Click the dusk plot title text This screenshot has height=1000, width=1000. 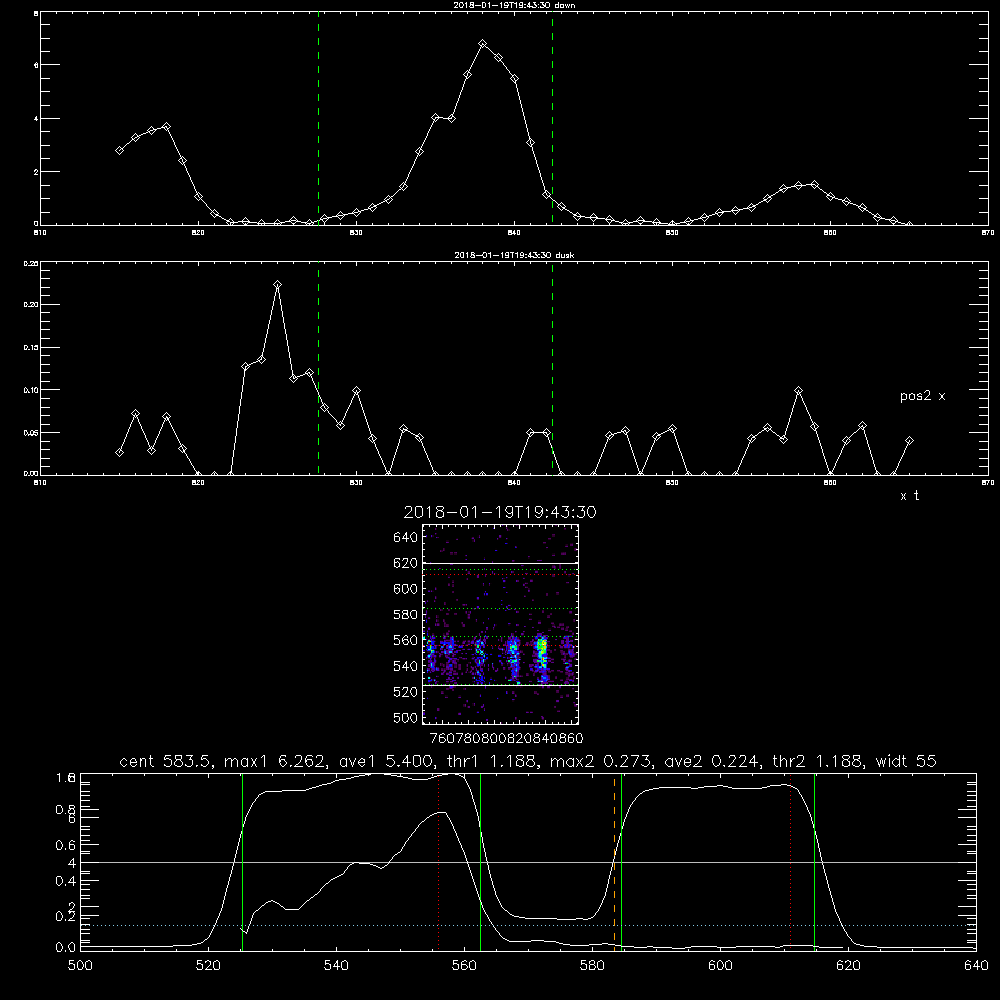click(514, 255)
